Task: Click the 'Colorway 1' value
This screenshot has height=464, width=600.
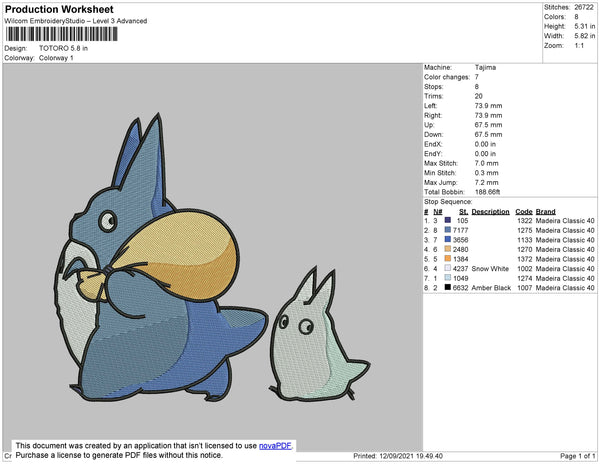Action: pos(56,58)
